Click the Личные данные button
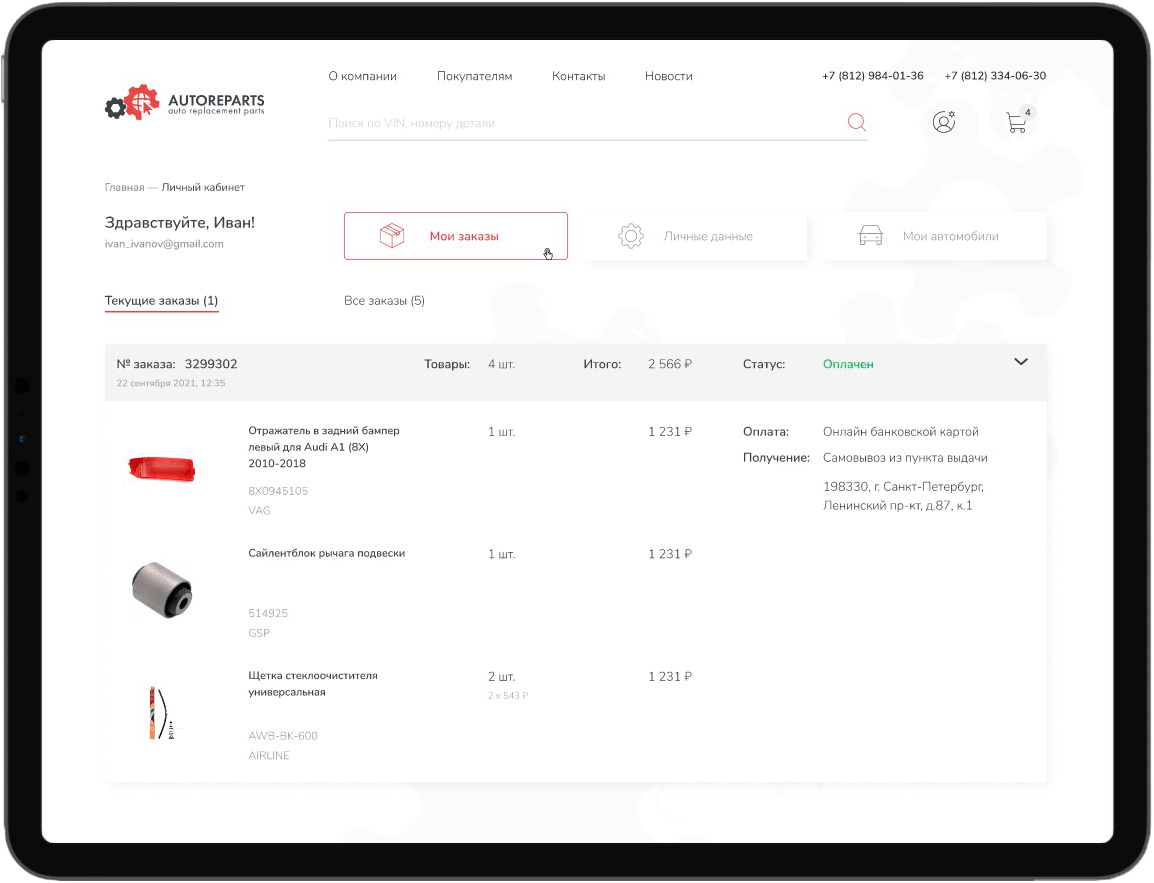 click(695, 236)
